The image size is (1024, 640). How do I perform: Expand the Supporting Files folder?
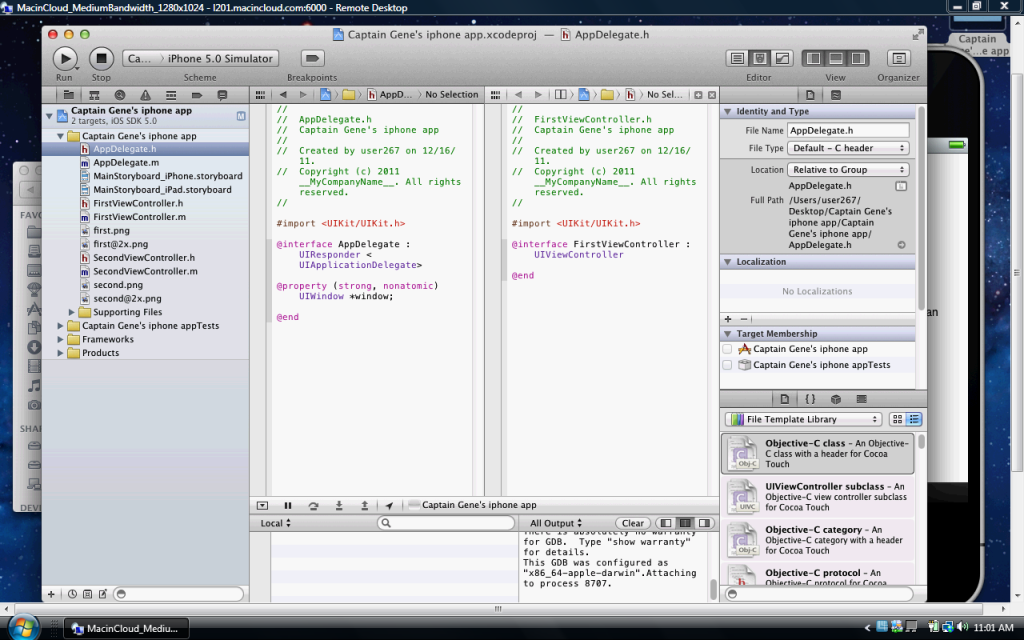coord(72,312)
